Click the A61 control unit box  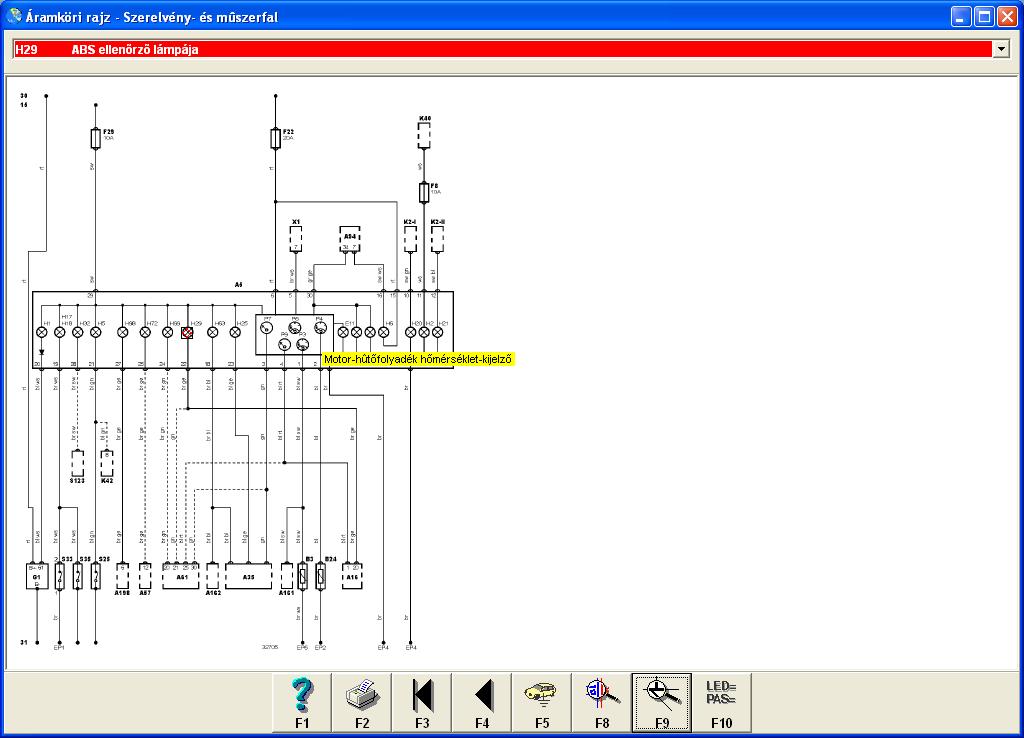(181, 577)
